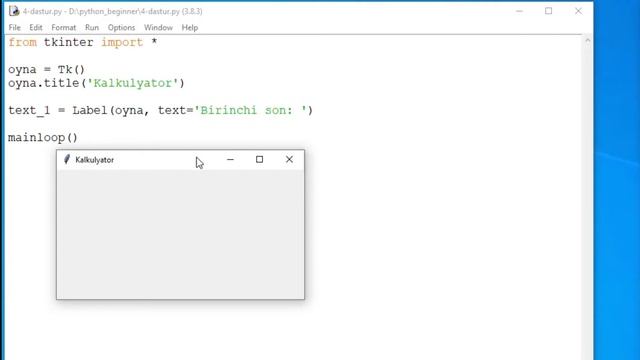640x360 pixels.
Task: Click inside the empty Kalkulyator window body
Action: pos(180,234)
